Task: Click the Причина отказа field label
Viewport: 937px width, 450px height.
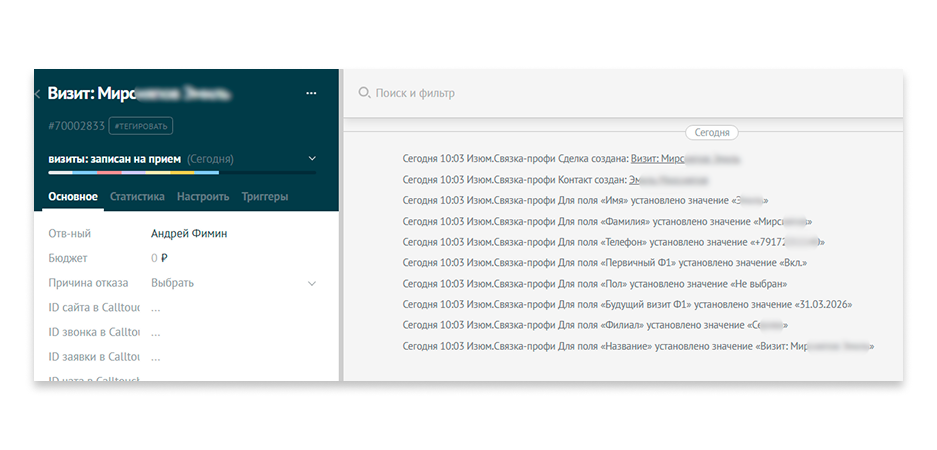Action: 88,283
